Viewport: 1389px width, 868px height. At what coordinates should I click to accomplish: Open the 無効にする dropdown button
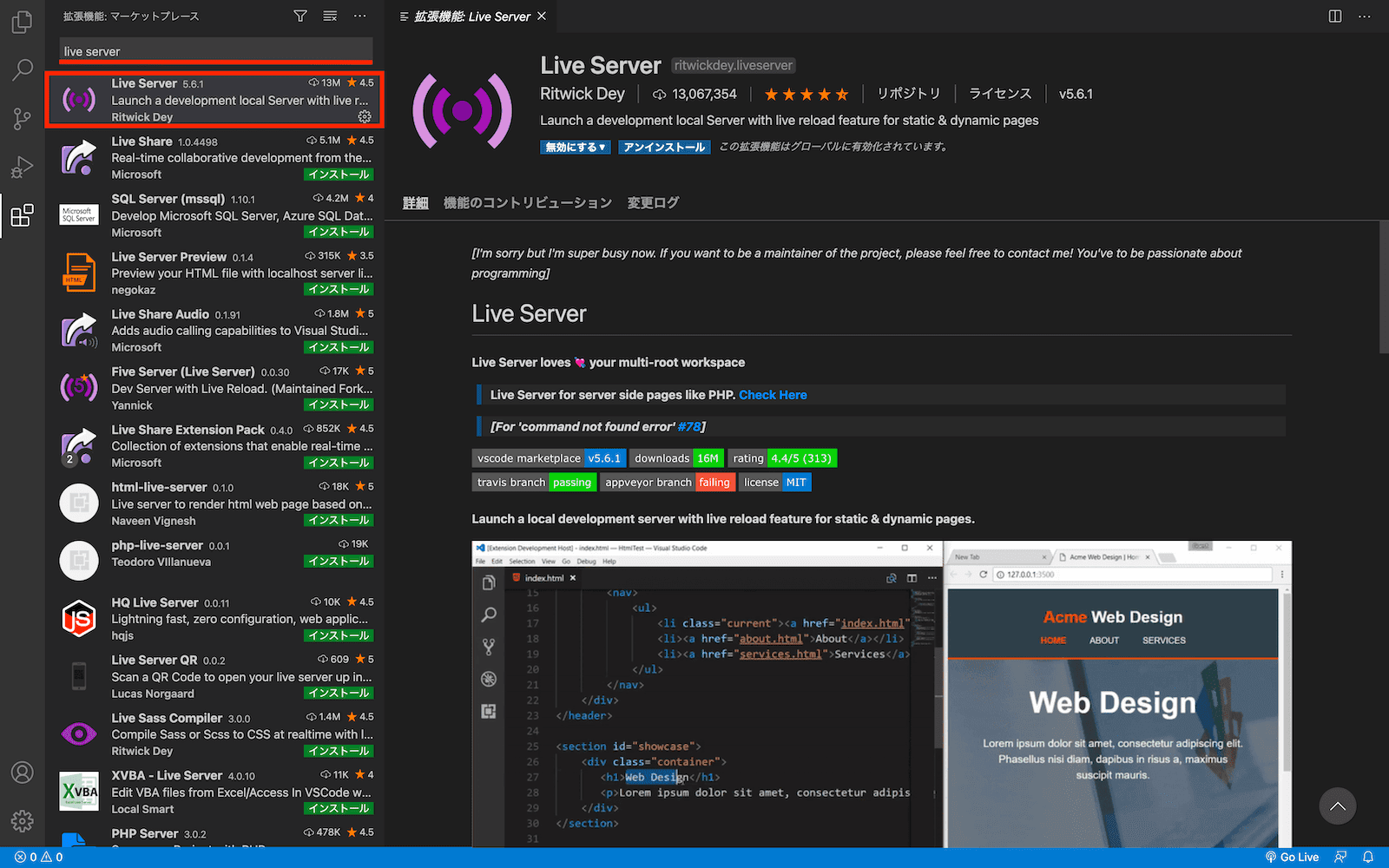(x=576, y=147)
